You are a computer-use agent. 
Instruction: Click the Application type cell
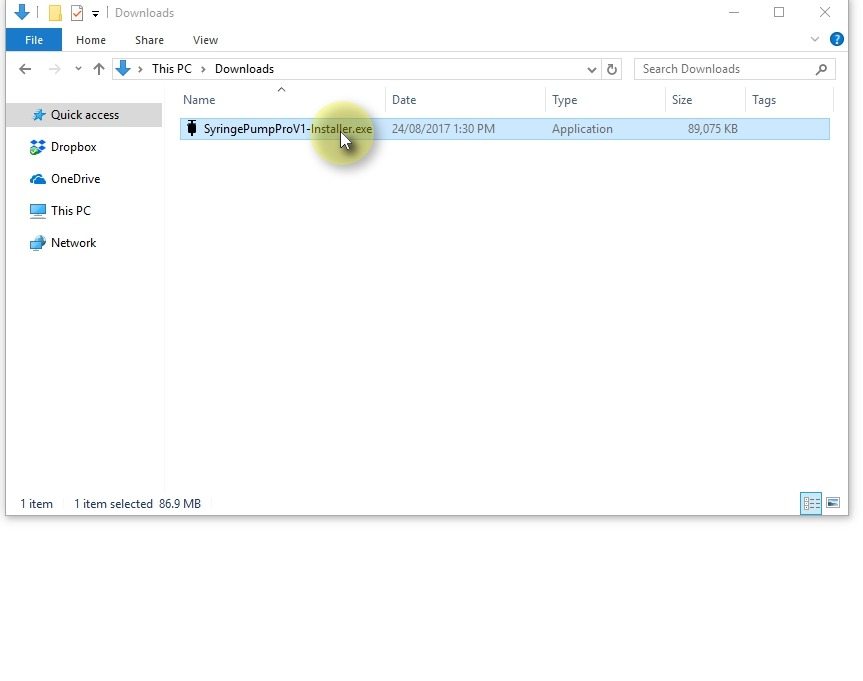tap(582, 129)
